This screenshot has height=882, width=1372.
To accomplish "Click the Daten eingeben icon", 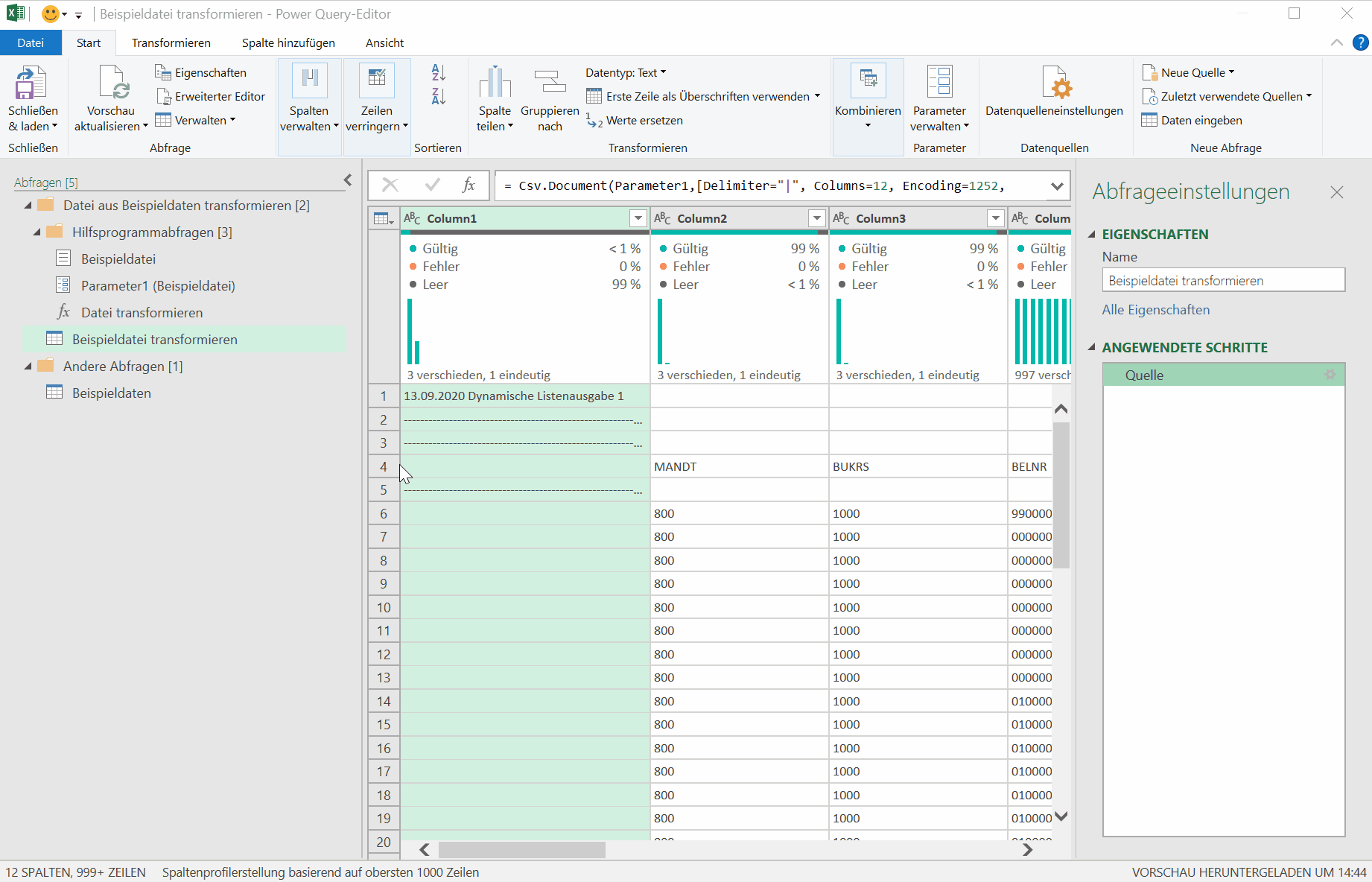I will pos(1149,121).
